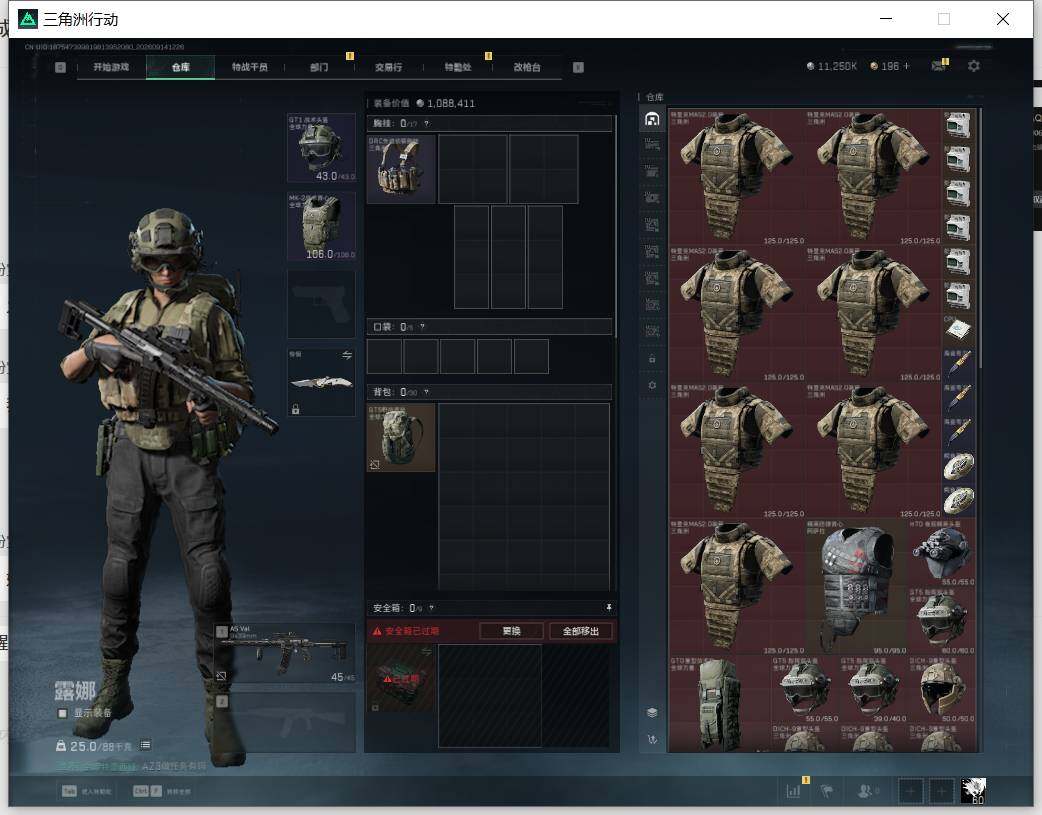
Task: Click the help question mark beside 胸挂
Action: [x=427, y=124]
